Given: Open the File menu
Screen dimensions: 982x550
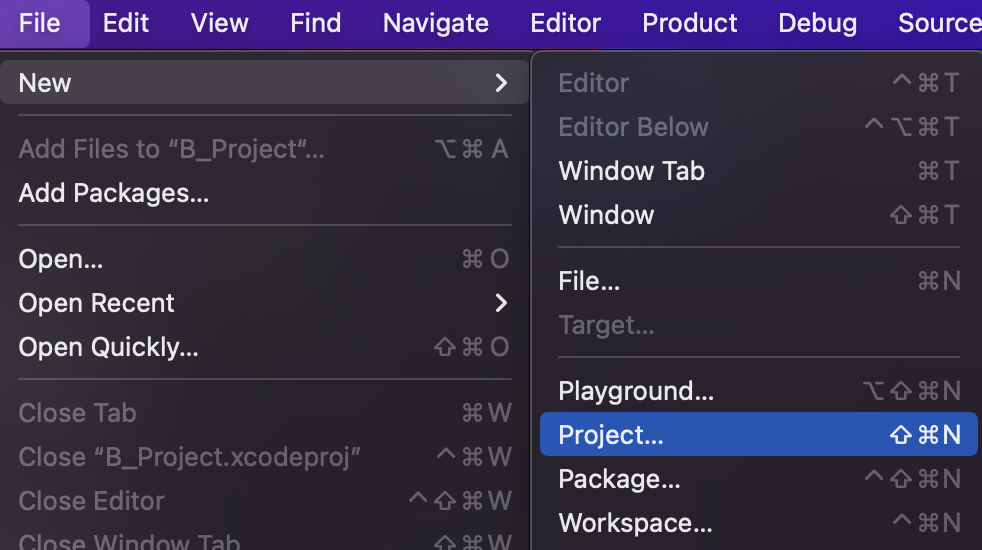Looking at the screenshot, I should click(40, 23).
